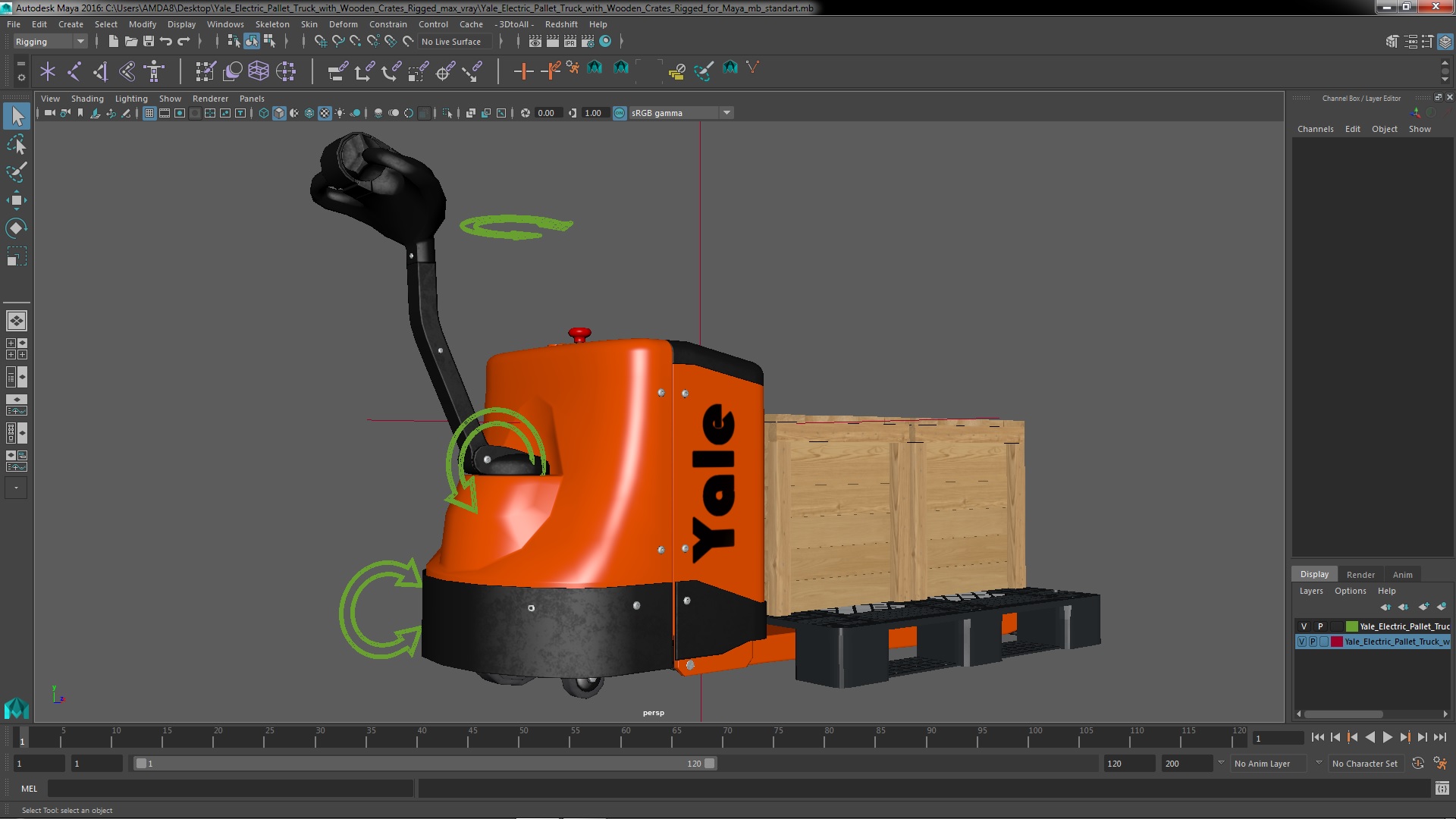The image size is (1456, 819).
Task: Open Layers menu in Layer Editor
Action: [x=1310, y=591]
